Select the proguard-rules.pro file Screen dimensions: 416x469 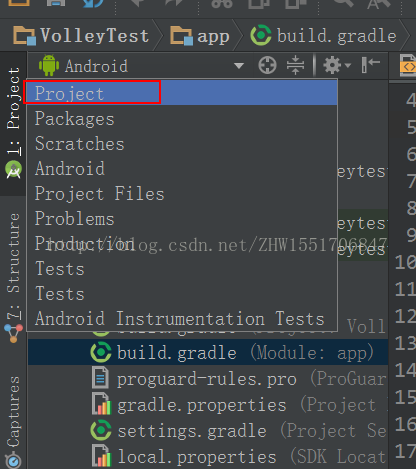[x=208, y=379]
